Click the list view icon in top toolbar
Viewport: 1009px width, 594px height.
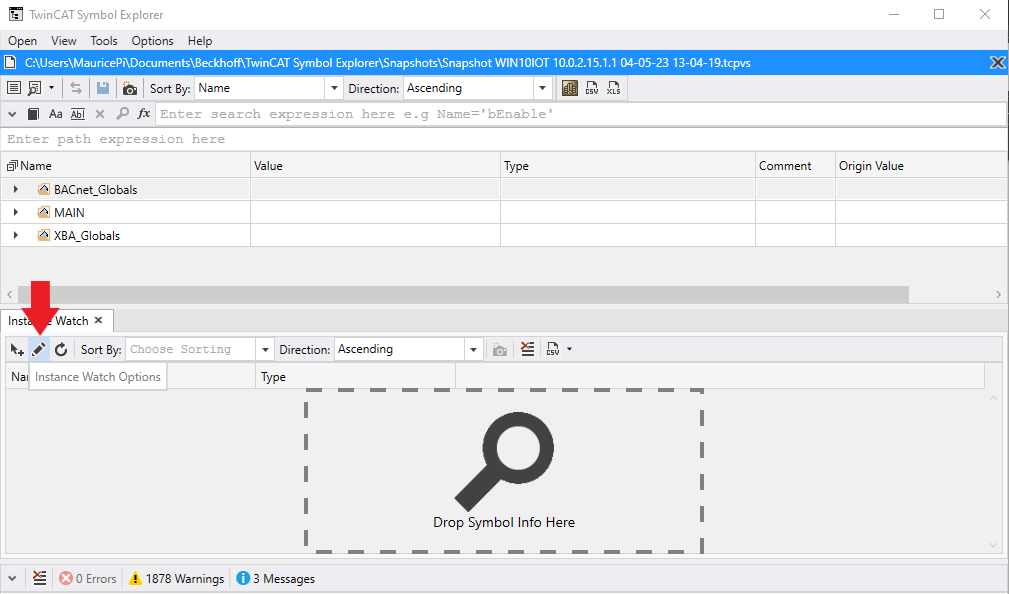click(x=14, y=88)
